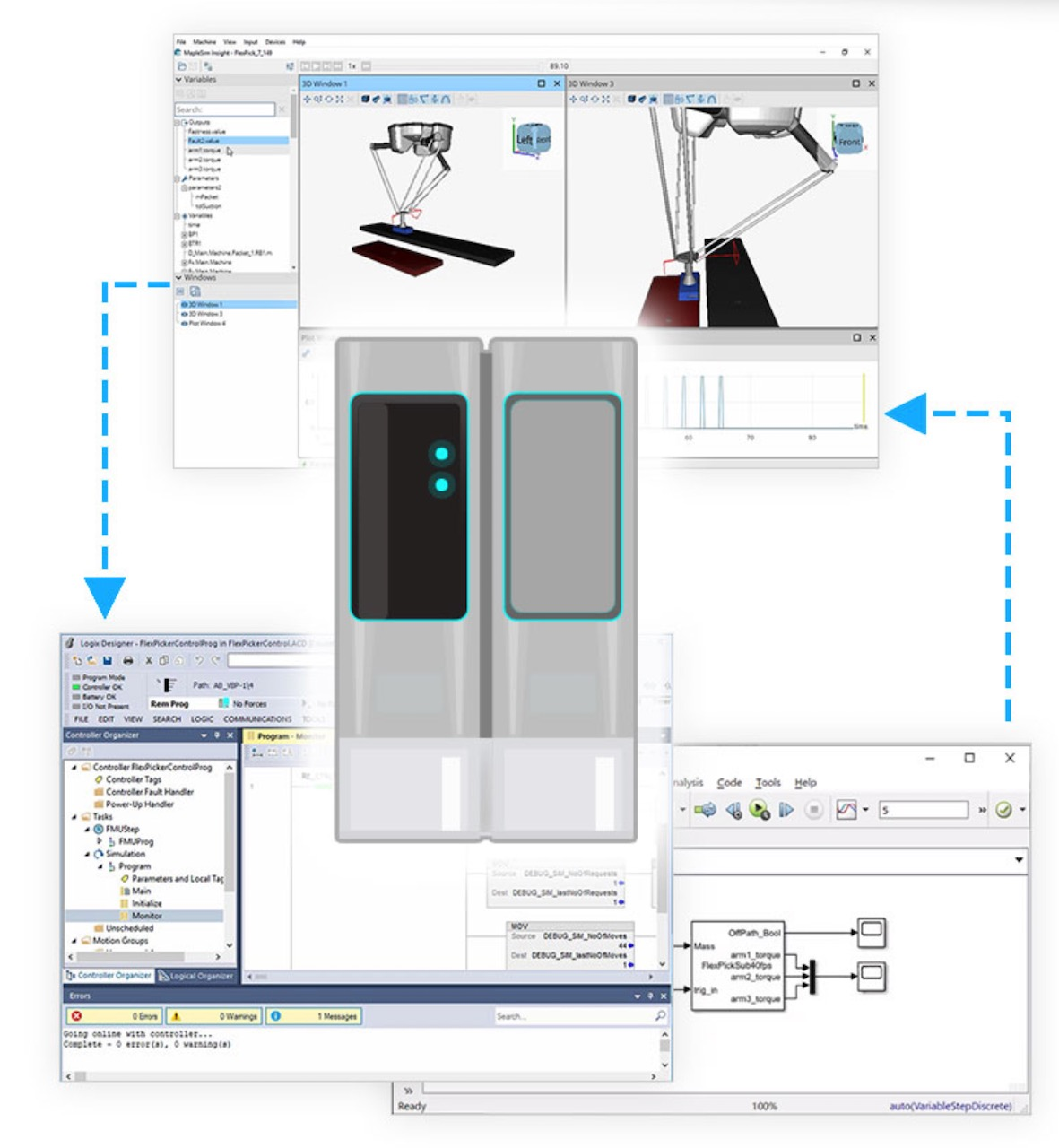The height and width of the screenshot is (1148, 1059).
Task: Open the scope dropdown arrow in Simulink toolbar
Action: tap(866, 810)
